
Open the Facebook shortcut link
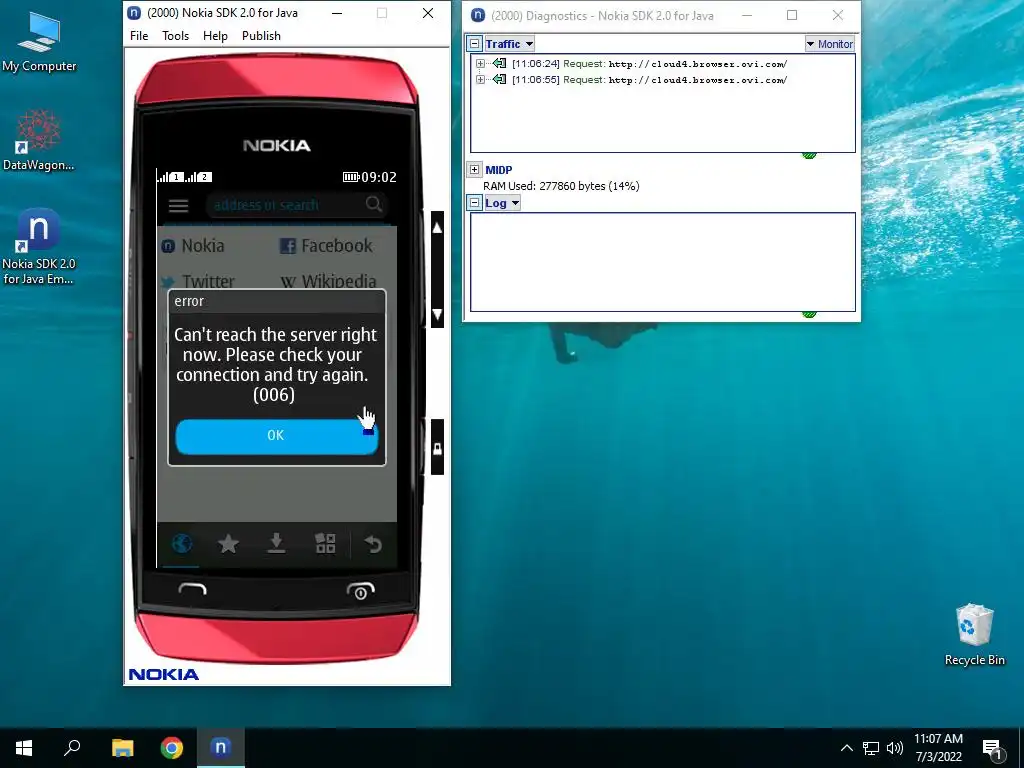tap(326, 246)
